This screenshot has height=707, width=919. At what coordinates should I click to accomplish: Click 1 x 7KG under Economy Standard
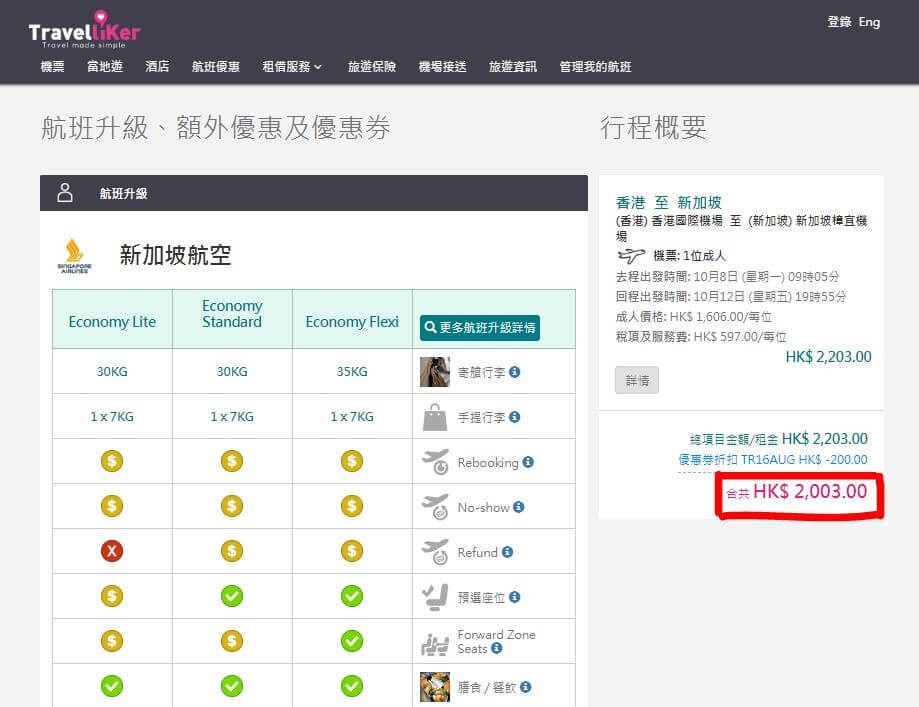(232, 417)
